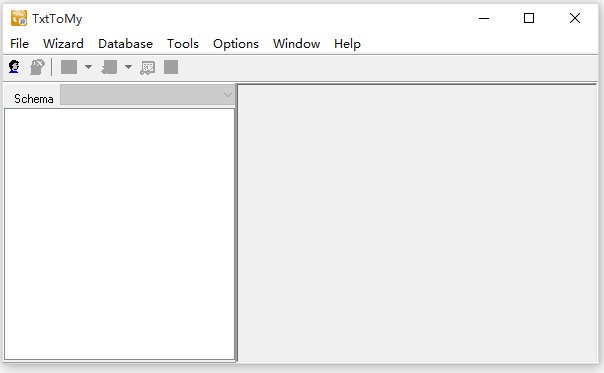Open the Tools menu
This screenshot has width=604, height=373.
[x=183, y=44]
